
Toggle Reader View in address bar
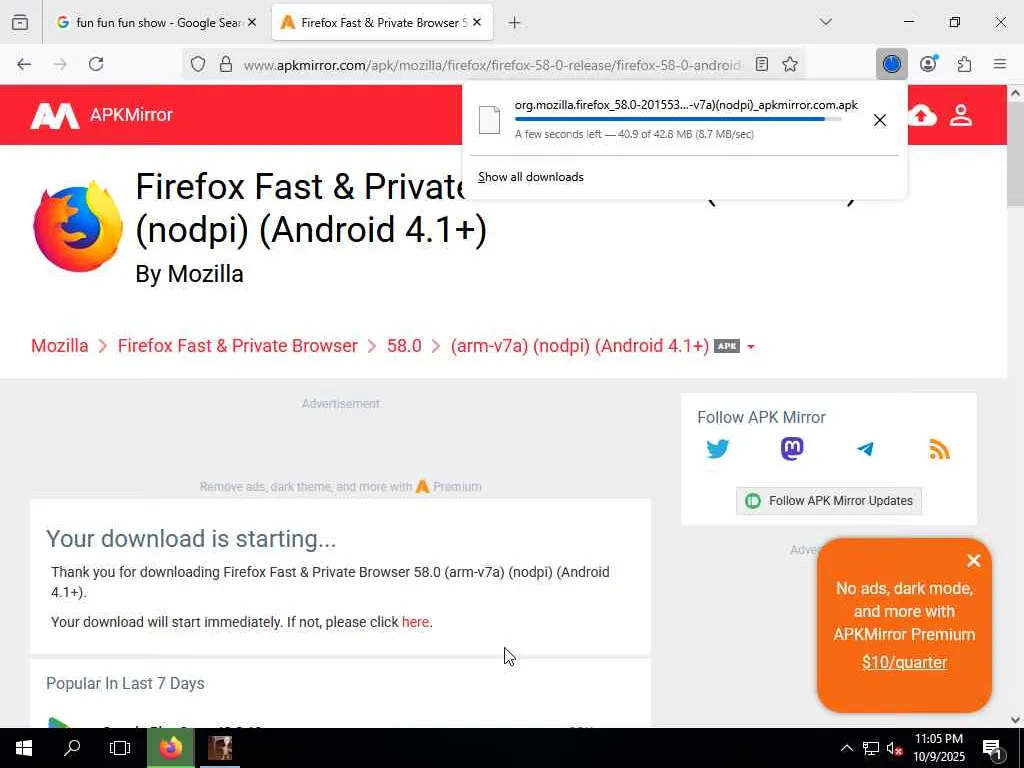click(761, 64)
